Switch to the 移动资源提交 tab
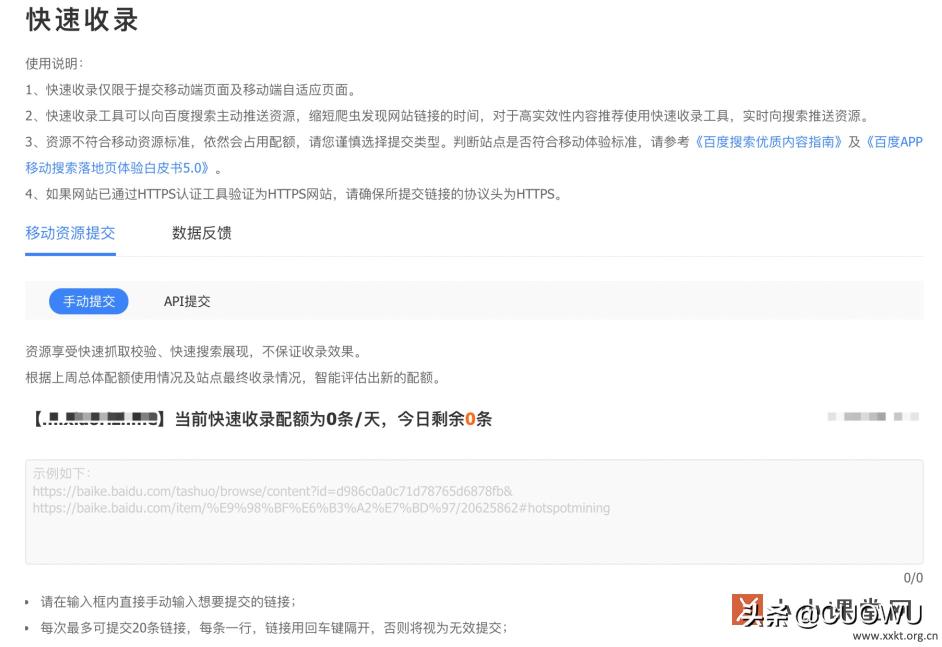Screen dimensions: 942x647 point(70,233)
